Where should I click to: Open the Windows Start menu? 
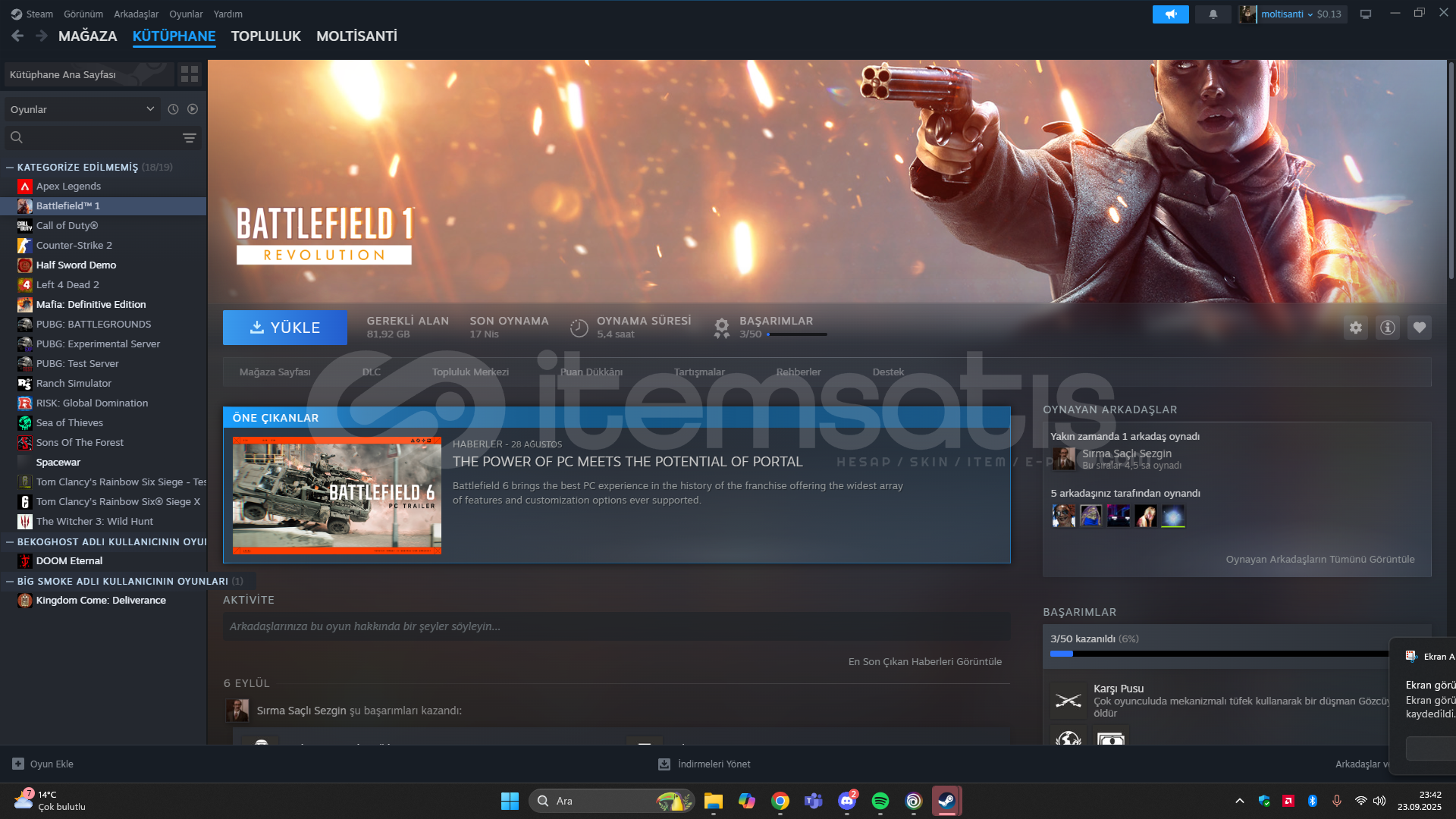point(510,801)
